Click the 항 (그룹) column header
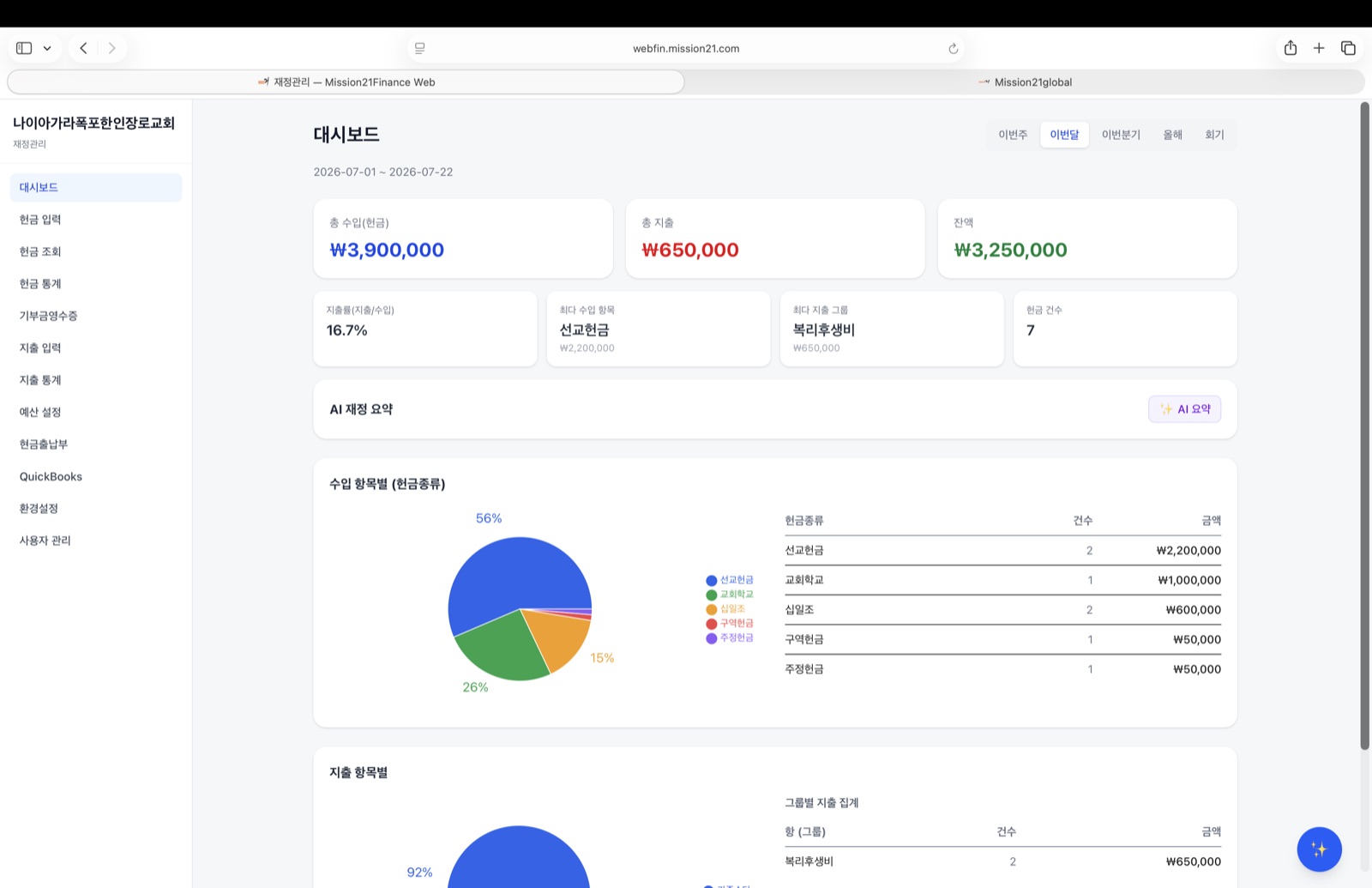This screenshot has width=1372, height=888. tap(805, 832)
